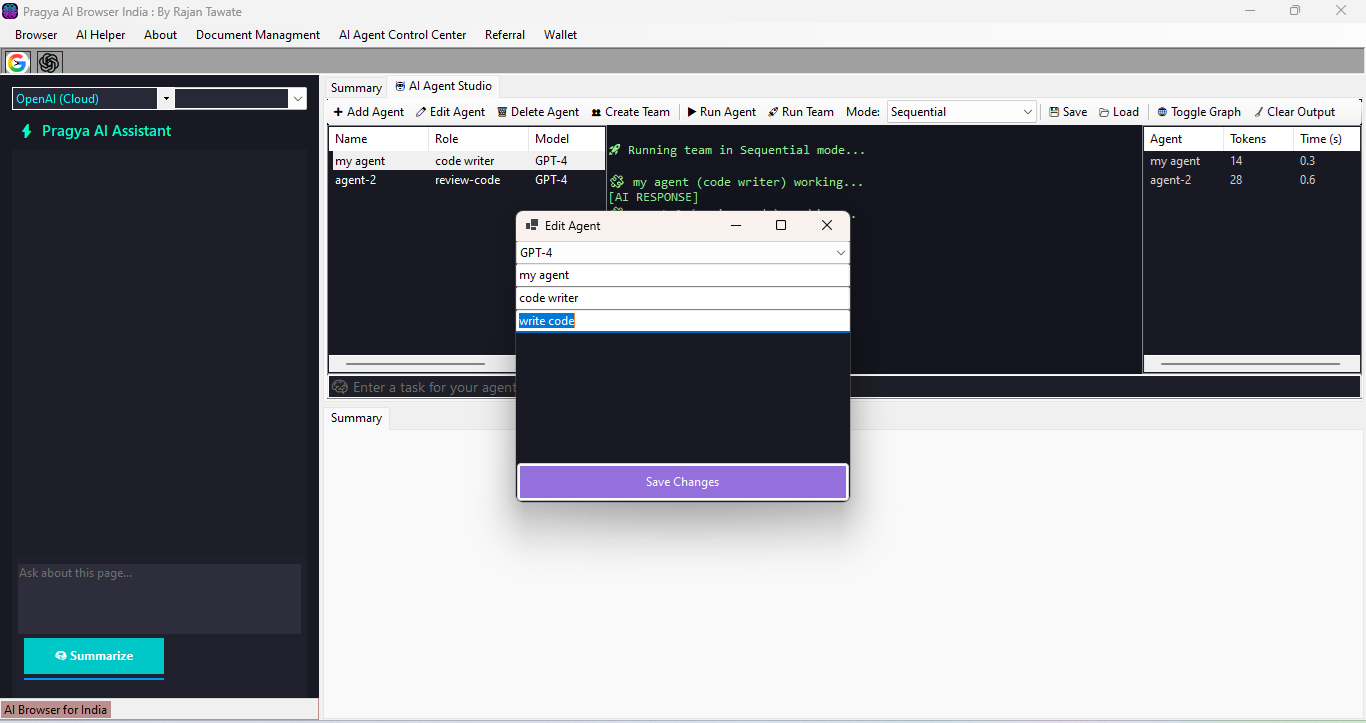Open the AI Agent Control Center menu
Screen dimensions: 1366x723
pos(402,35)
